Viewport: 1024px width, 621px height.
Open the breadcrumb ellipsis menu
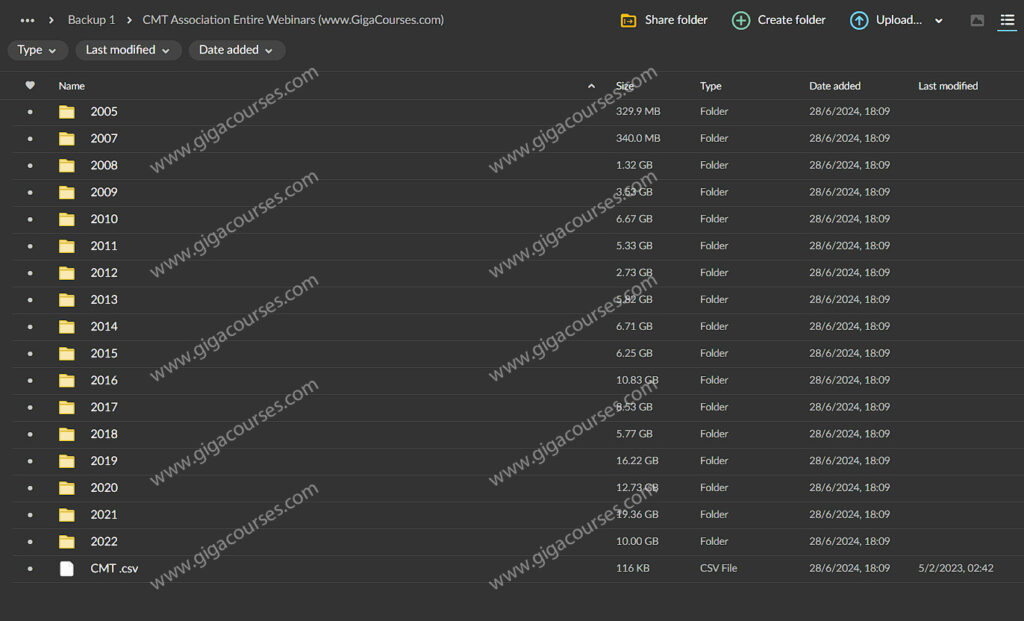27,20
